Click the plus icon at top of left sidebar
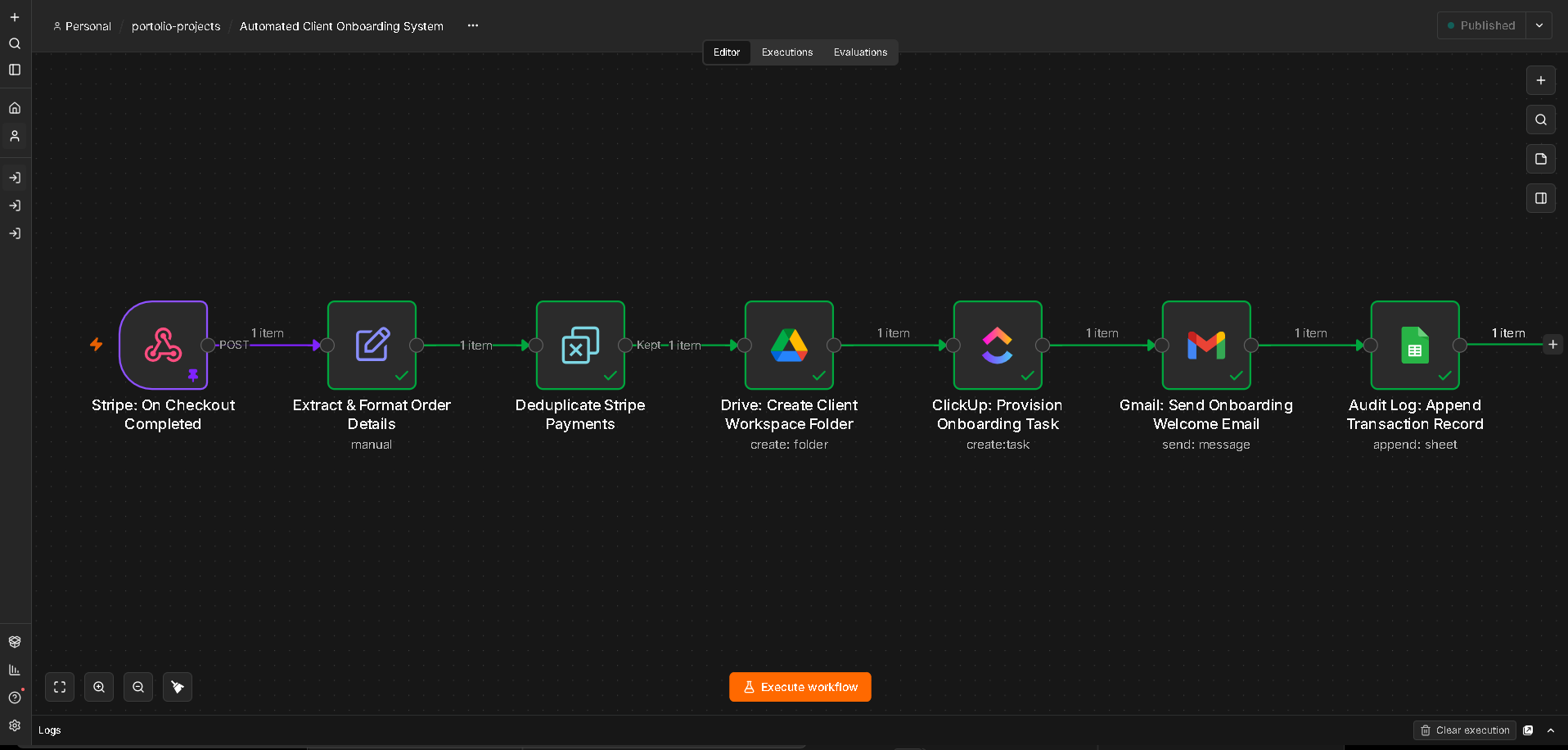The image size is (1568, 750). [15, 17]
